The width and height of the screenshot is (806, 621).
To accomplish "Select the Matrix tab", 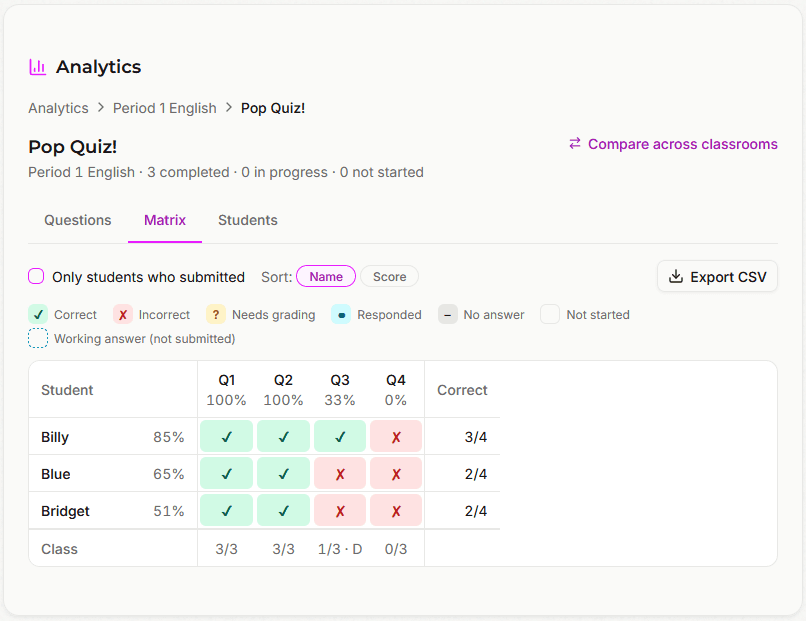I will [x=164, y=220].
